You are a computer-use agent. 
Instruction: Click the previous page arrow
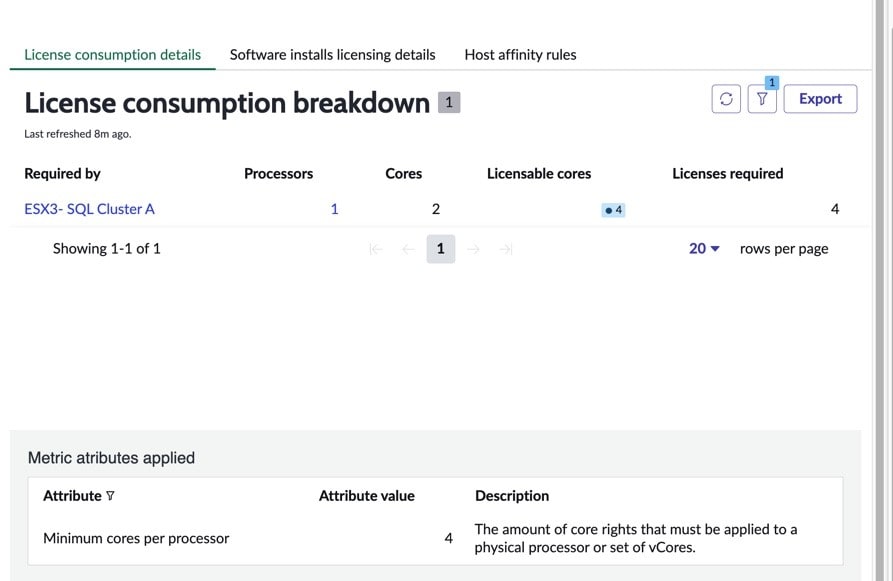[x=406, y=248]
